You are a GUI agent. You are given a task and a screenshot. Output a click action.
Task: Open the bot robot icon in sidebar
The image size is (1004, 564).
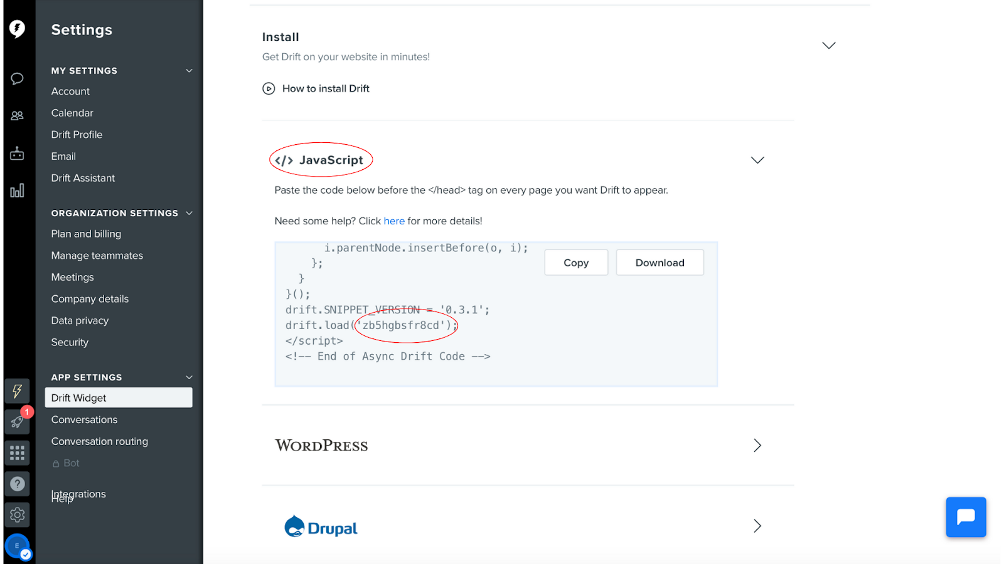click(17, 154)
